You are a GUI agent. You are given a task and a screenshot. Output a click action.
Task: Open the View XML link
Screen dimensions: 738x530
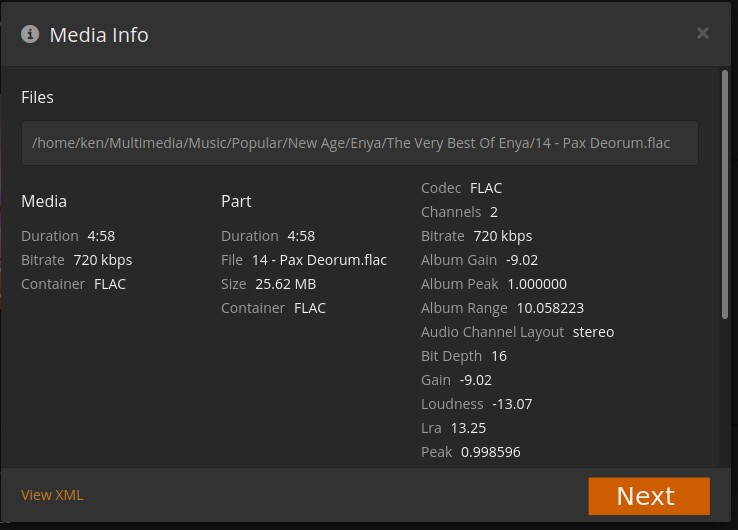(x=52, y=495)
